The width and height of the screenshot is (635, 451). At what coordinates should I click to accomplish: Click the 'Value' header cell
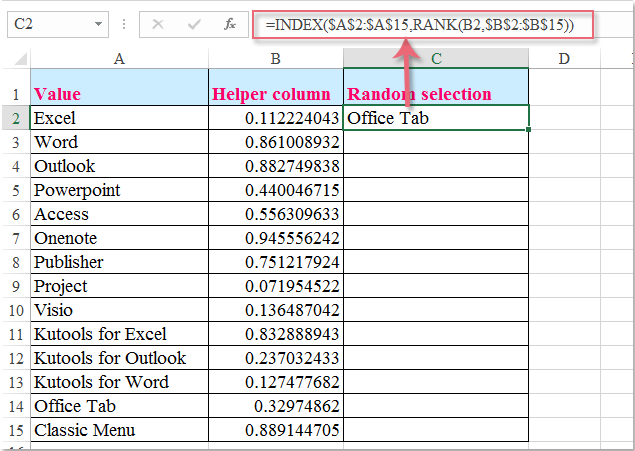pos(119,87)
